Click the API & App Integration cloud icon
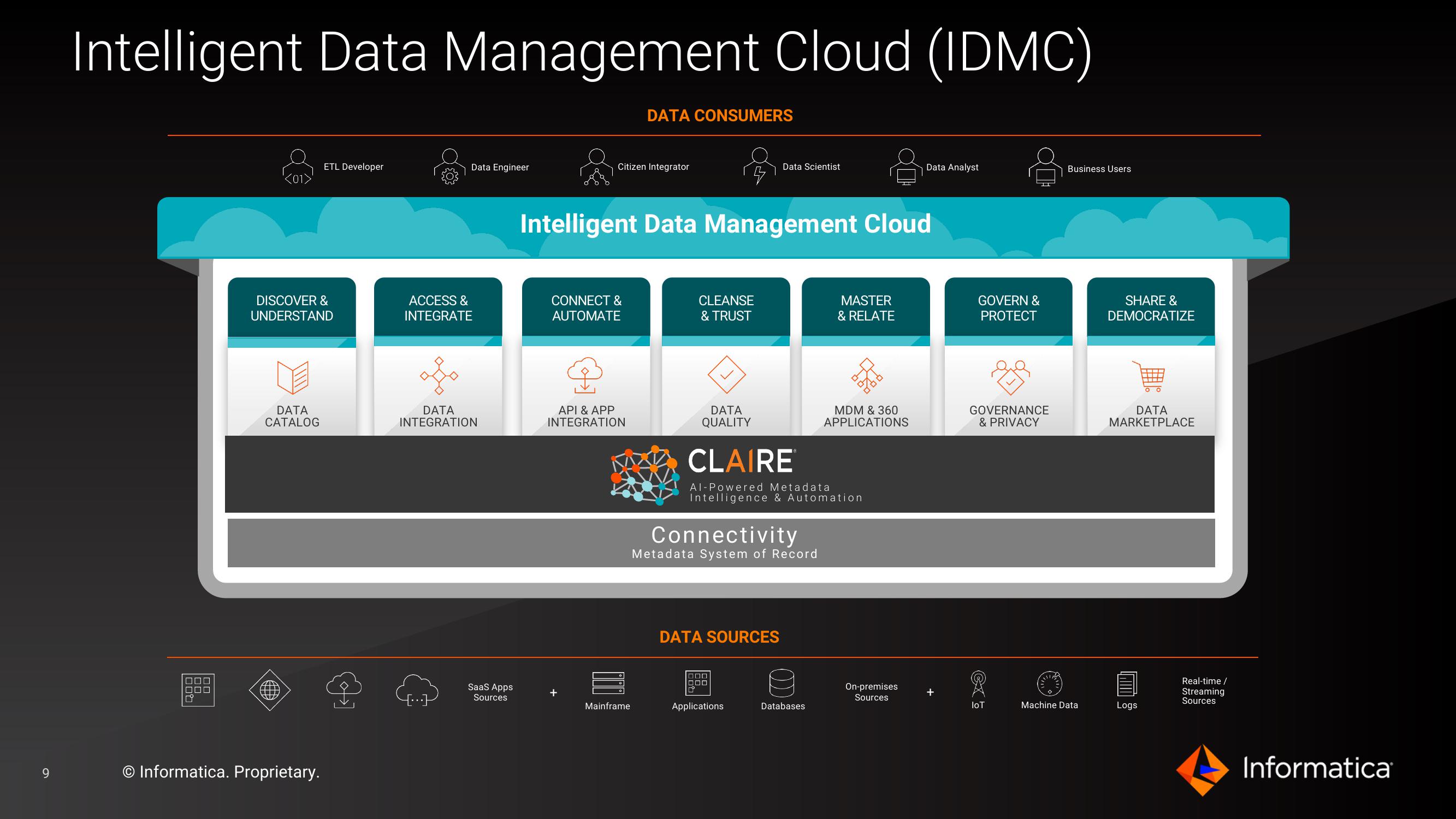The height and width of the screenshot is (819, 1456). [585, 375]
